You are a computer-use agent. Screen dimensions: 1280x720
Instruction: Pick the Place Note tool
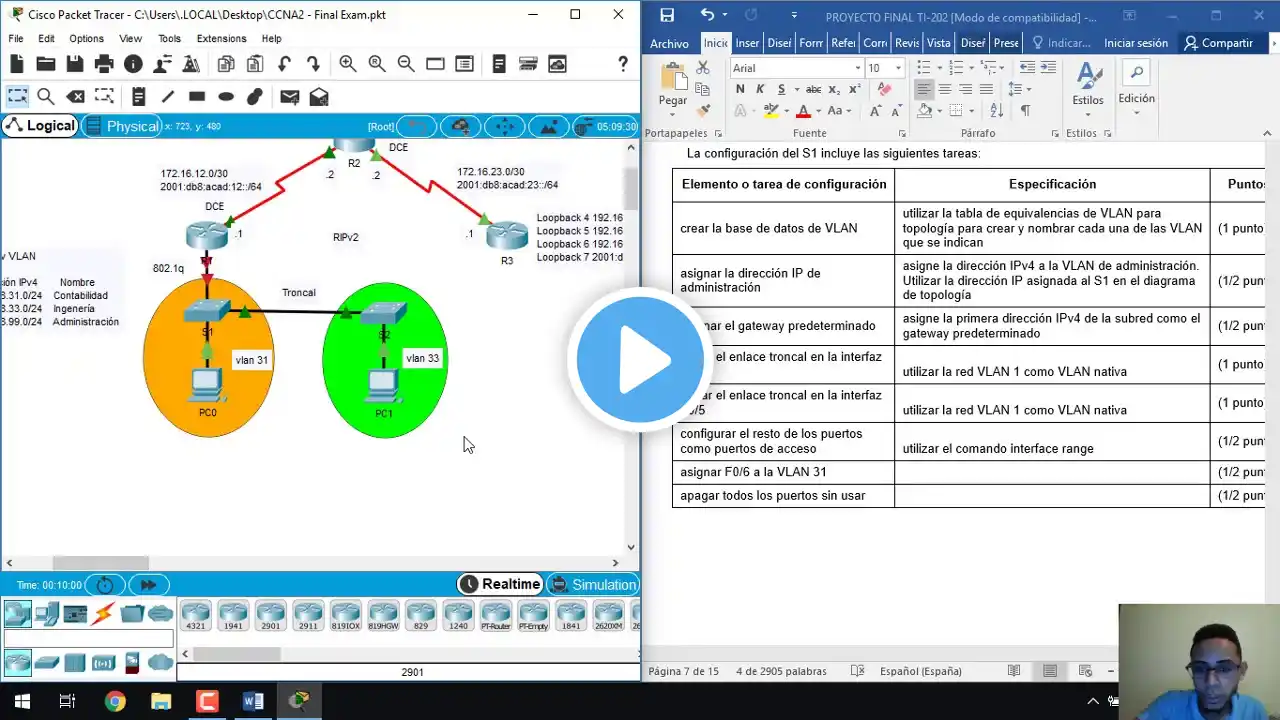tap(139, 97)
